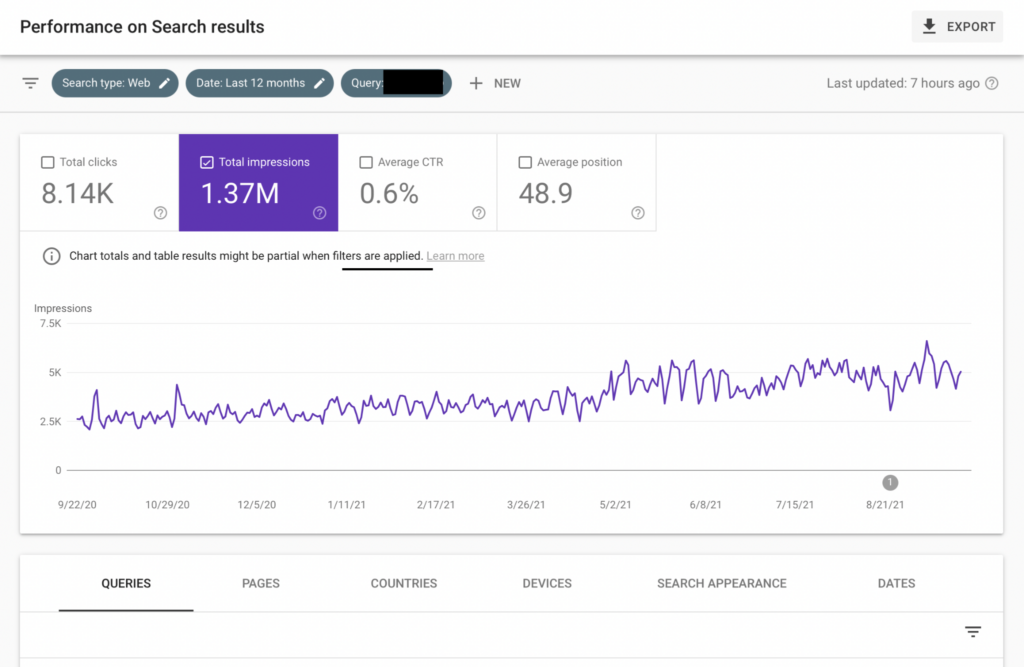Click the info icon beside chart totals notice

52,256
